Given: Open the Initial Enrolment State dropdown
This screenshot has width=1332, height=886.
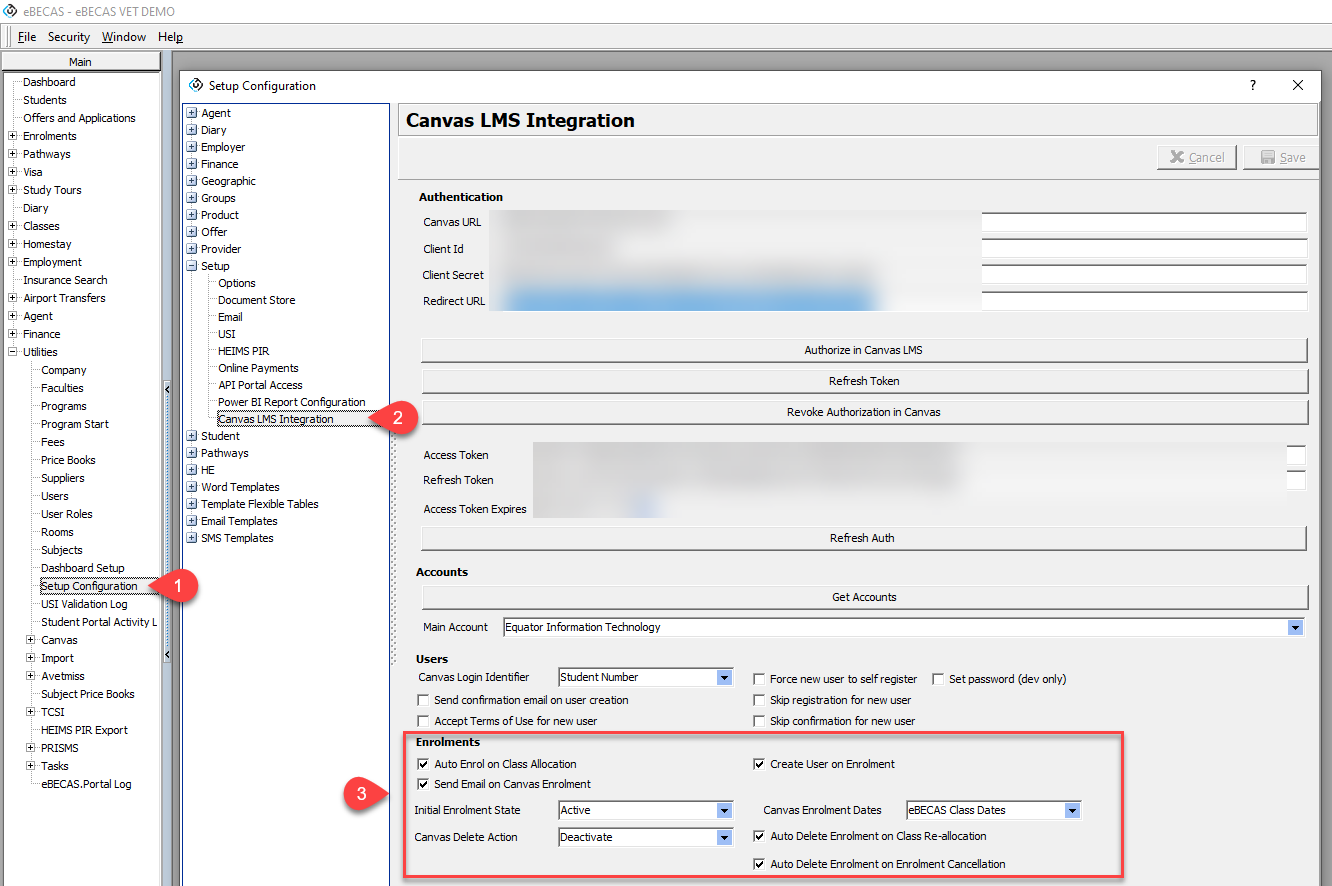Looking at the screenshot, I should click(x=724, y=810).
